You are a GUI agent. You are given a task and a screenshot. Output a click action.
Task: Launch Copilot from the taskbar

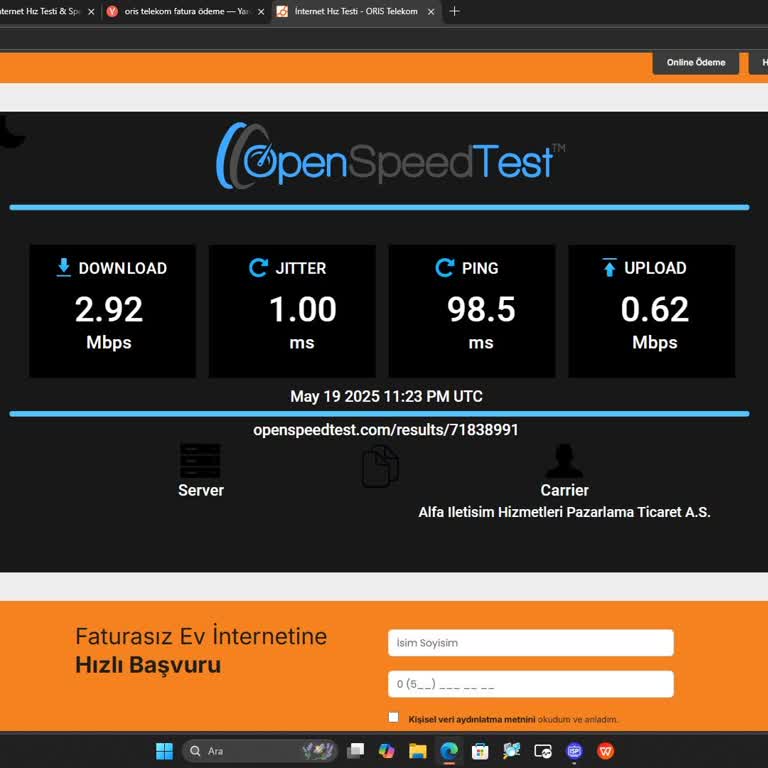point(386,751)
